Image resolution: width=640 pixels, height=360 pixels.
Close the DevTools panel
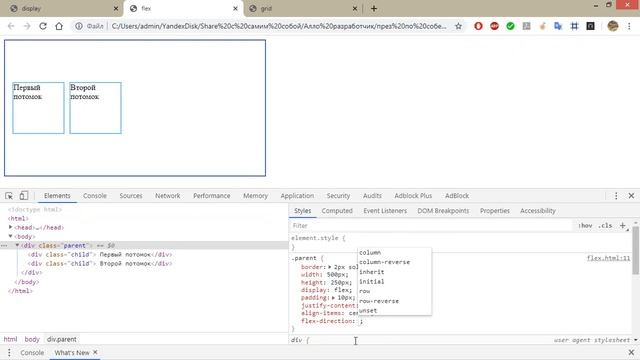point(631,196)
